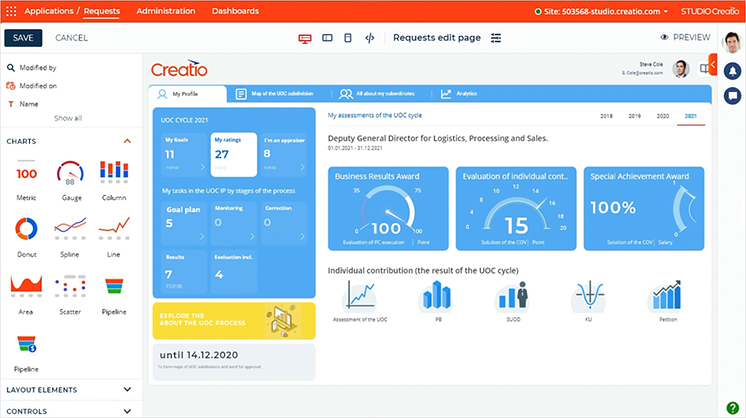This screenshot has height=418, width=746.
Task: Select the 2019 year tab
Action: coord(635,116)
